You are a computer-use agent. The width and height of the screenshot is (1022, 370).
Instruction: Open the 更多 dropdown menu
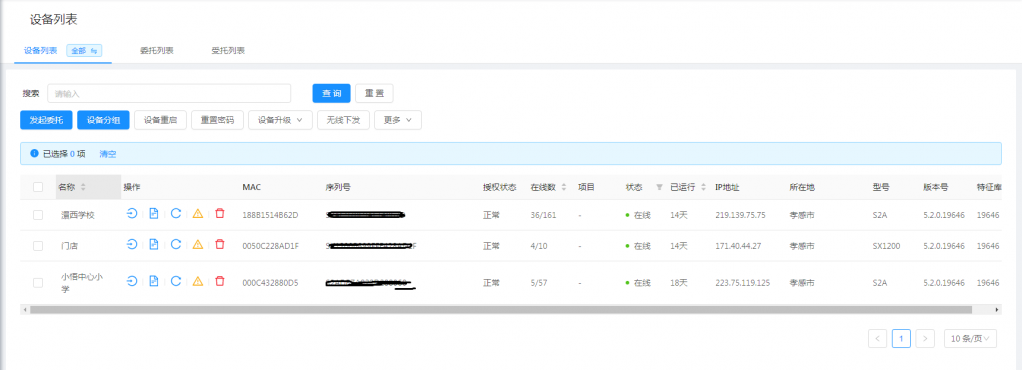398,120
